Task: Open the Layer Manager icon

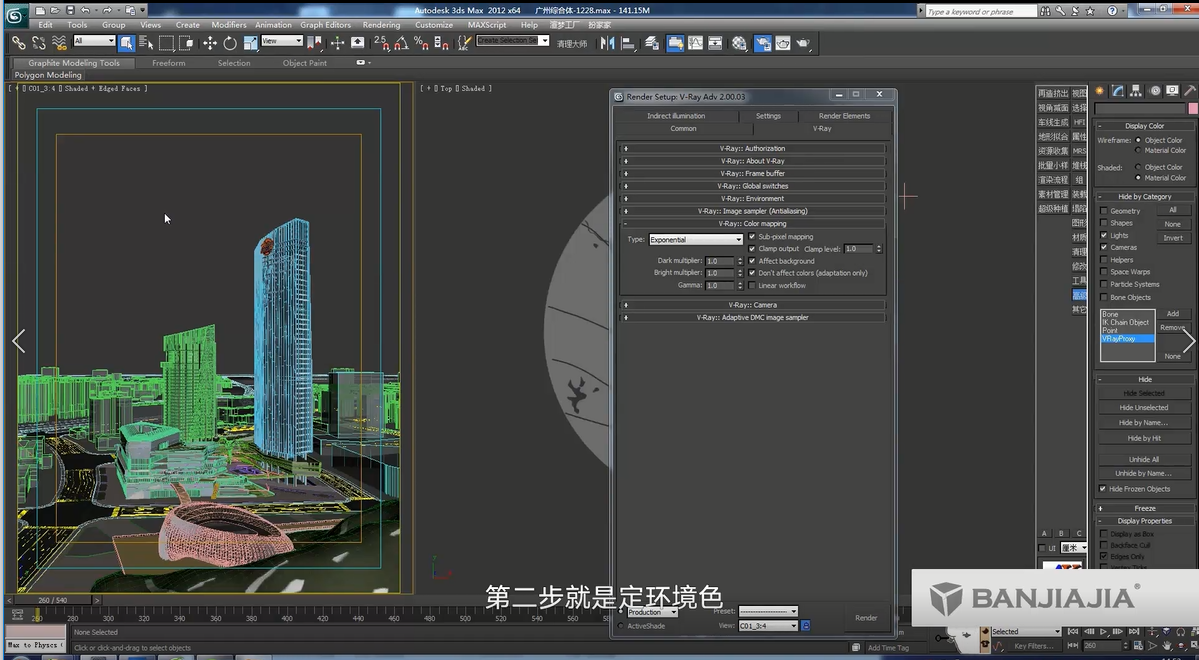Action: pyautogui.click(x=651, y=43)
